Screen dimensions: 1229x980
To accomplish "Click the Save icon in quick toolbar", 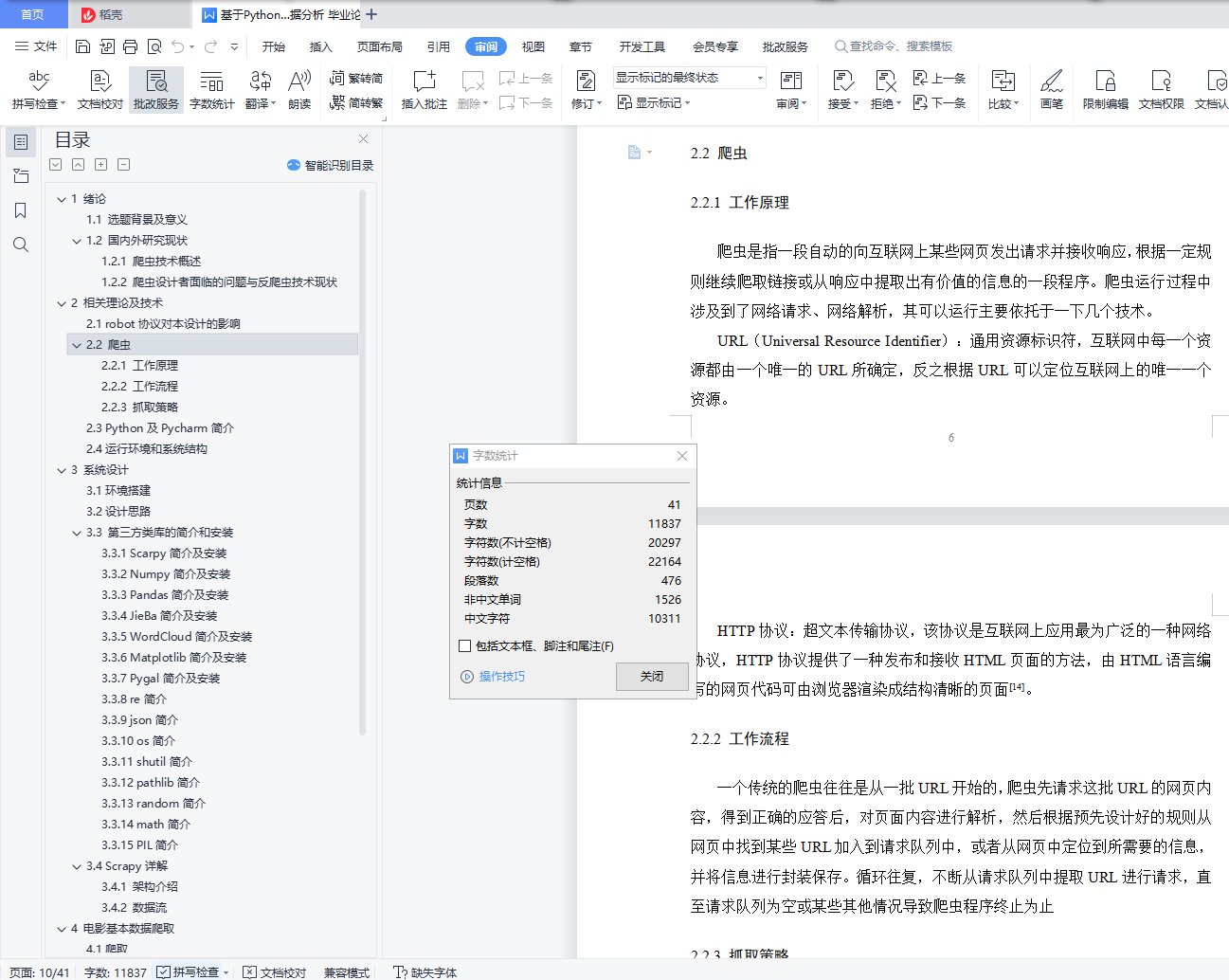I will (x=82, y=46).
